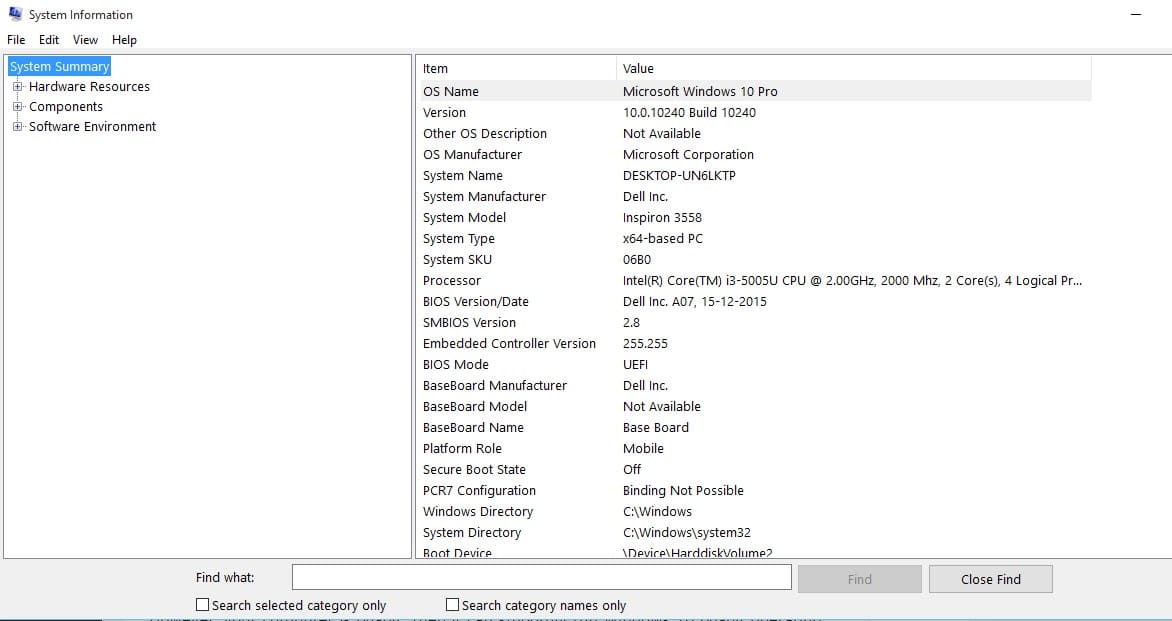Select the Other OS Description row
This screenshot has width=1172, height=621.
click(x=755, y=133)
